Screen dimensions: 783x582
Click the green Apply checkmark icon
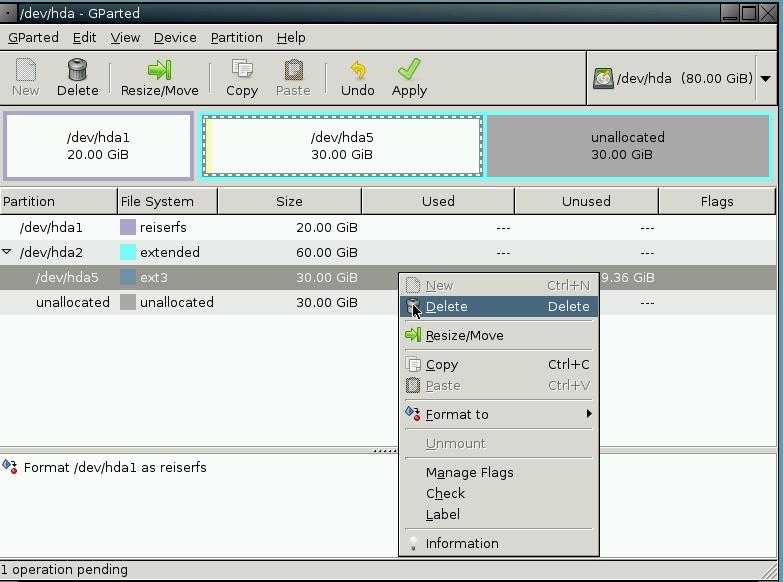tap(409, 70)
